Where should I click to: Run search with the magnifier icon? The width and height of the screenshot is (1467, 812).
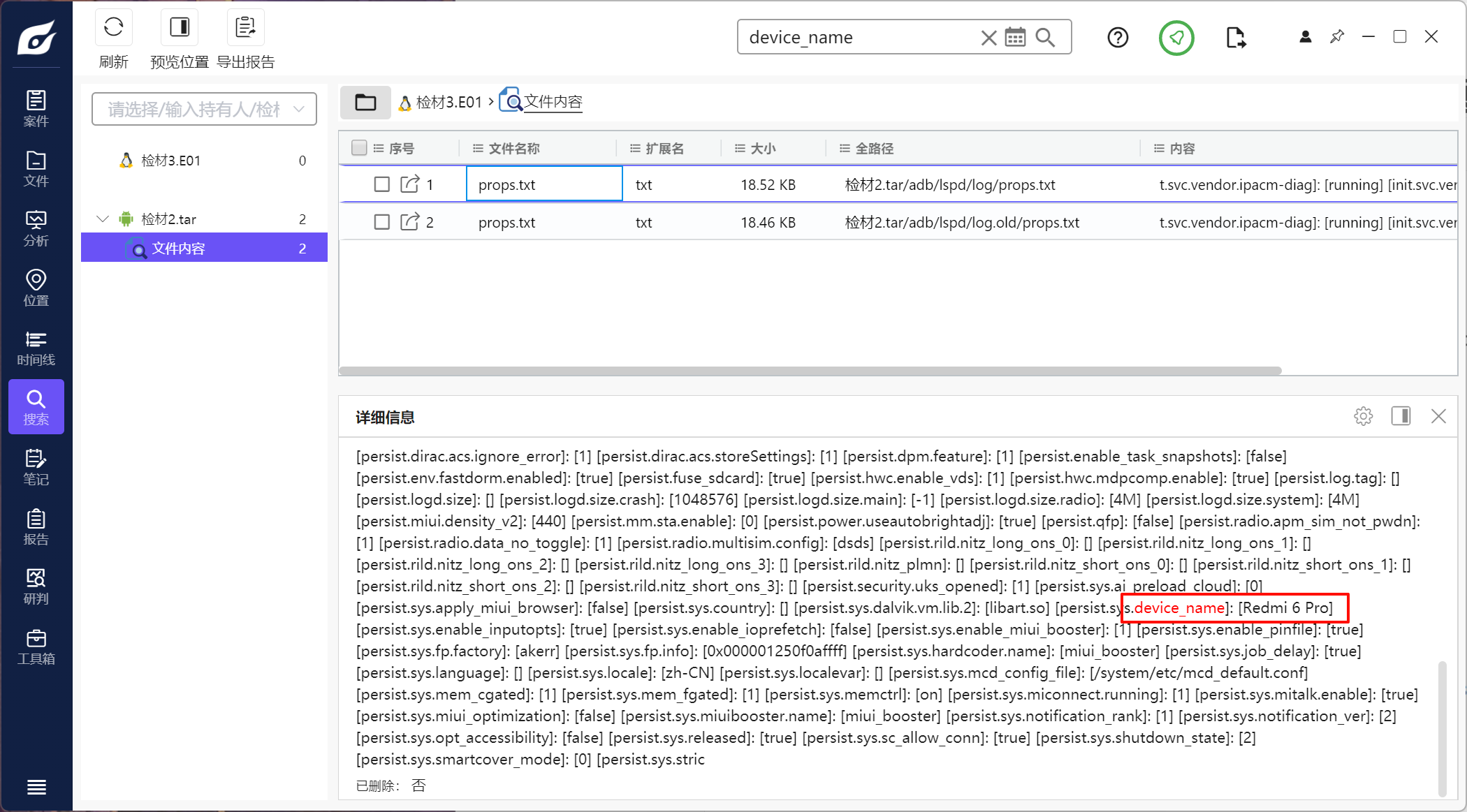pyautogui.click(x=1045, y=37)
